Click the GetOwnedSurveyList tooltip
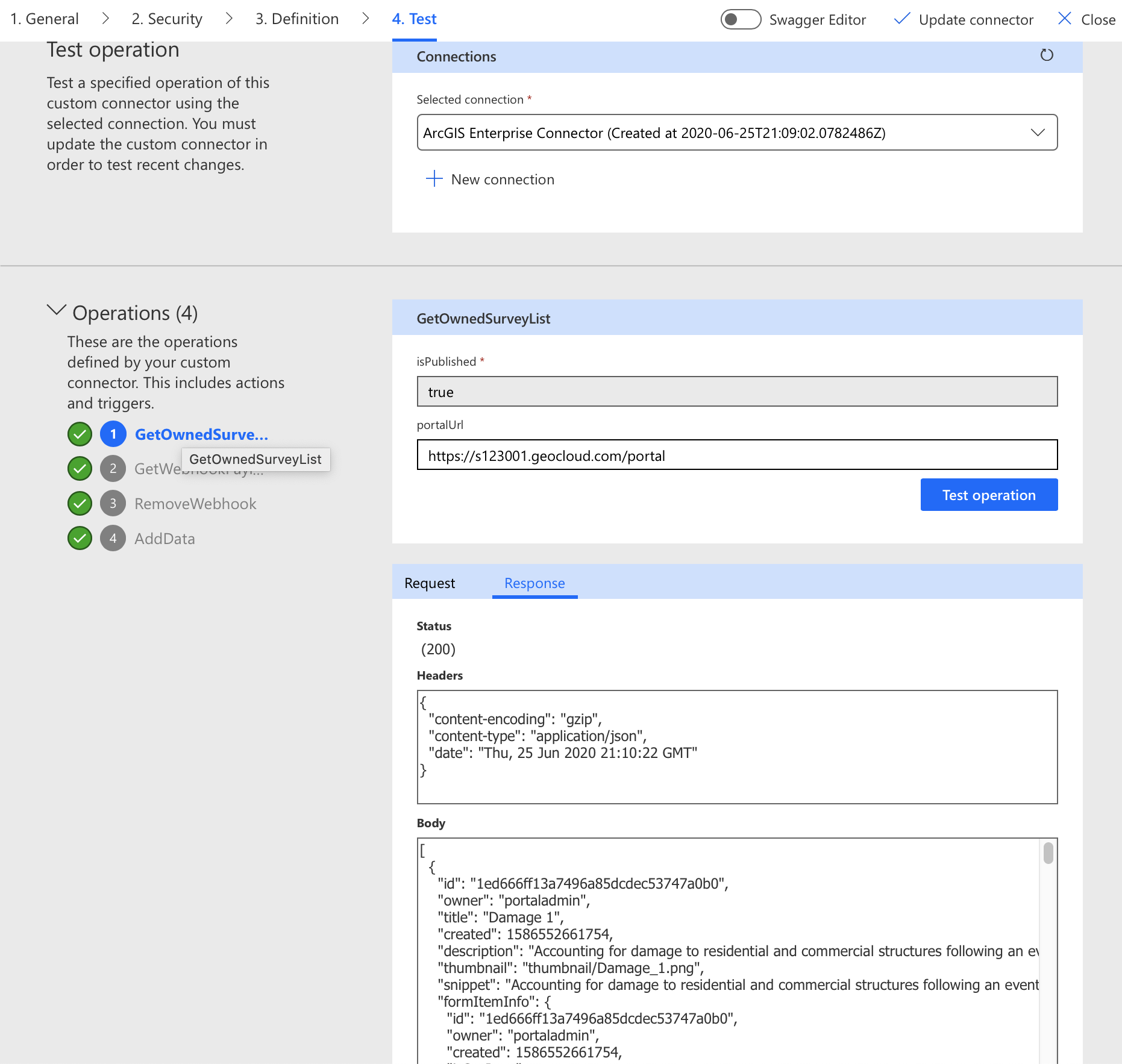Viewport: 1122px width, 1064px height. click(255, 459)
